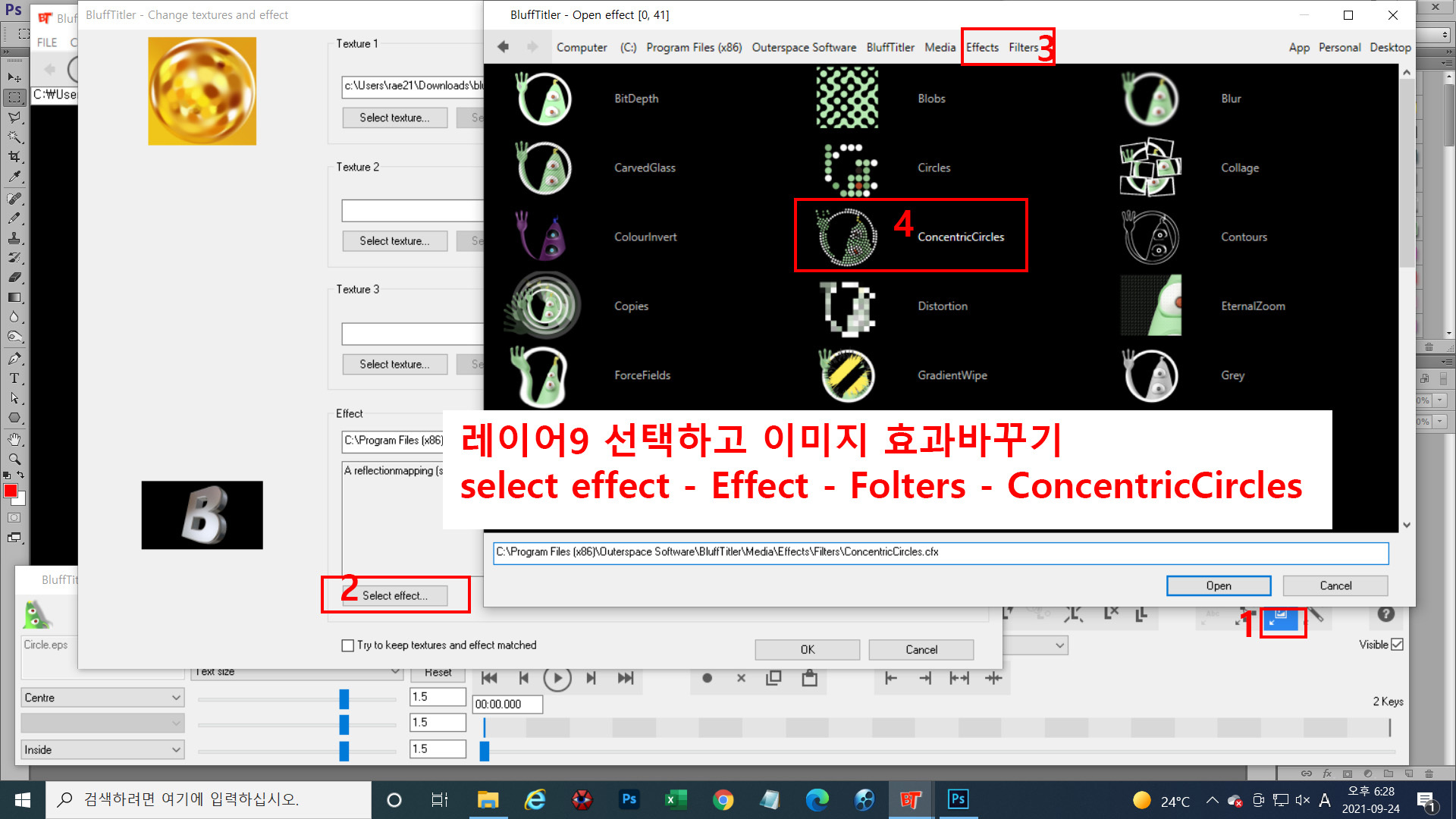Go to the Filters folder breadcrumb
The image size is (1456, 819).
(1023, 47)
